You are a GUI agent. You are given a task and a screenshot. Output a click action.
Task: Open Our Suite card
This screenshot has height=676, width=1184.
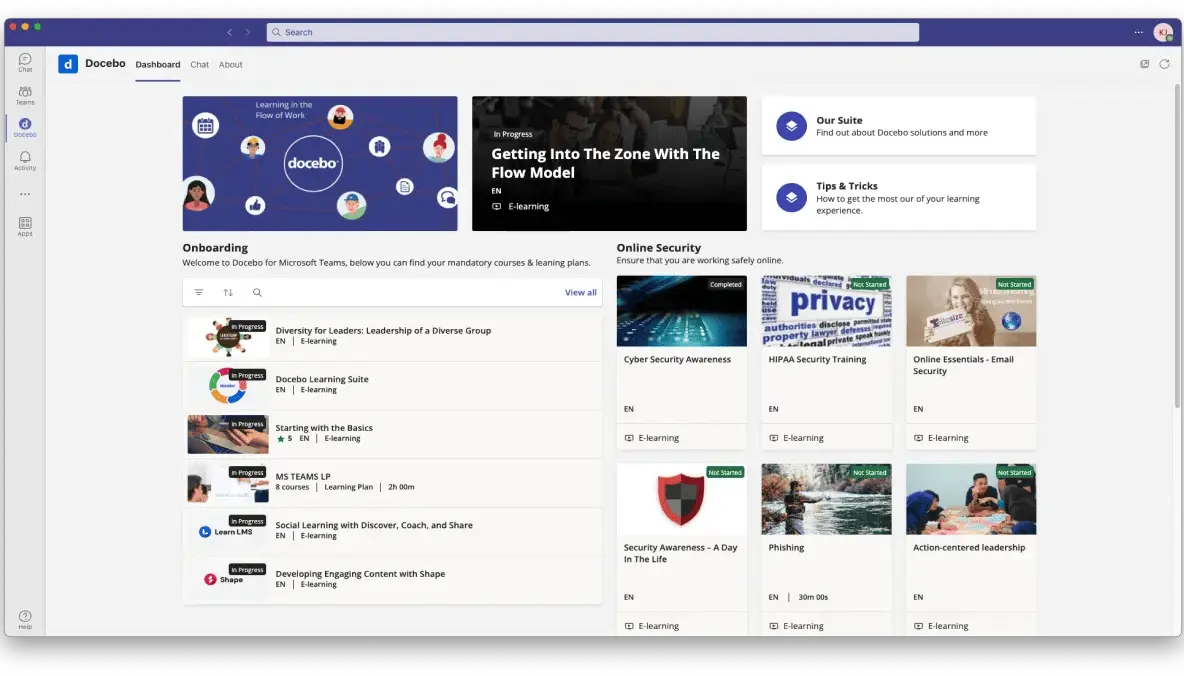tap(899, 126)
